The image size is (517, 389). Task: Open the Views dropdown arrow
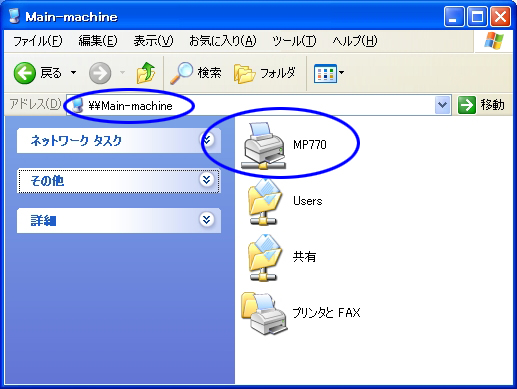[x=341, y=72]
